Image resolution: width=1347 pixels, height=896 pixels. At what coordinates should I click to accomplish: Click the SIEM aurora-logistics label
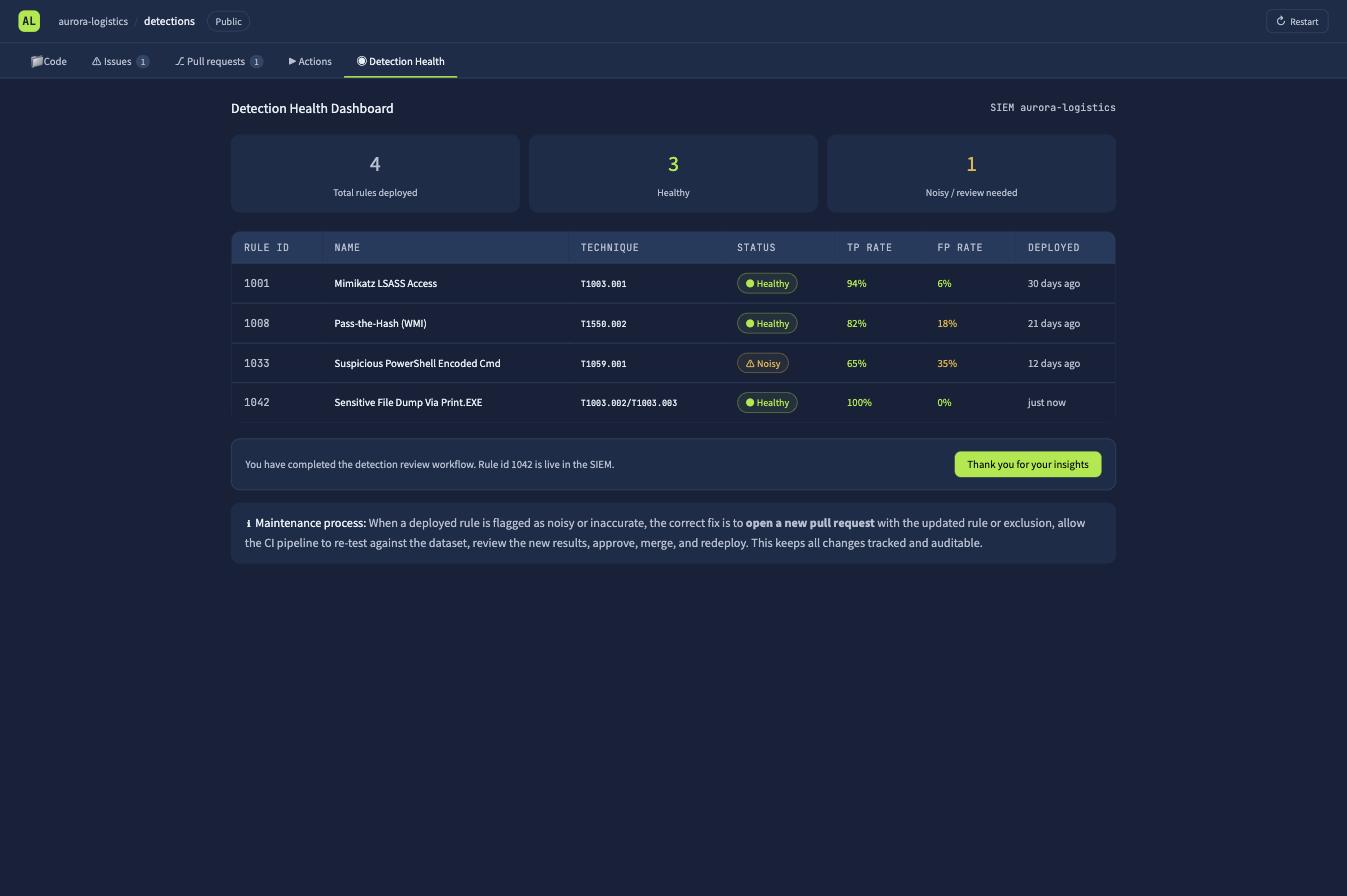click(1053, 108)
